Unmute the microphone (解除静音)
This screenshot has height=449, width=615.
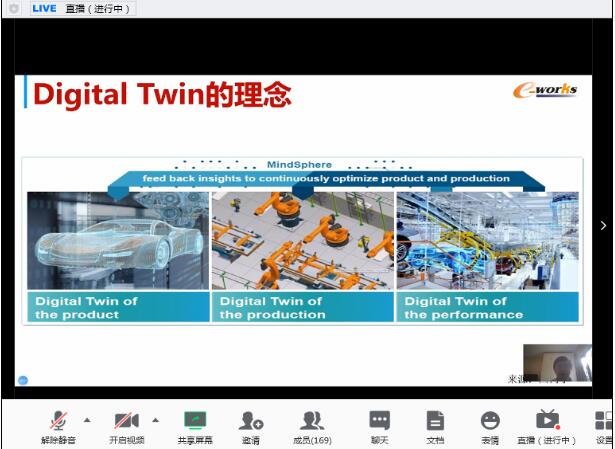[x=59, y=422]
